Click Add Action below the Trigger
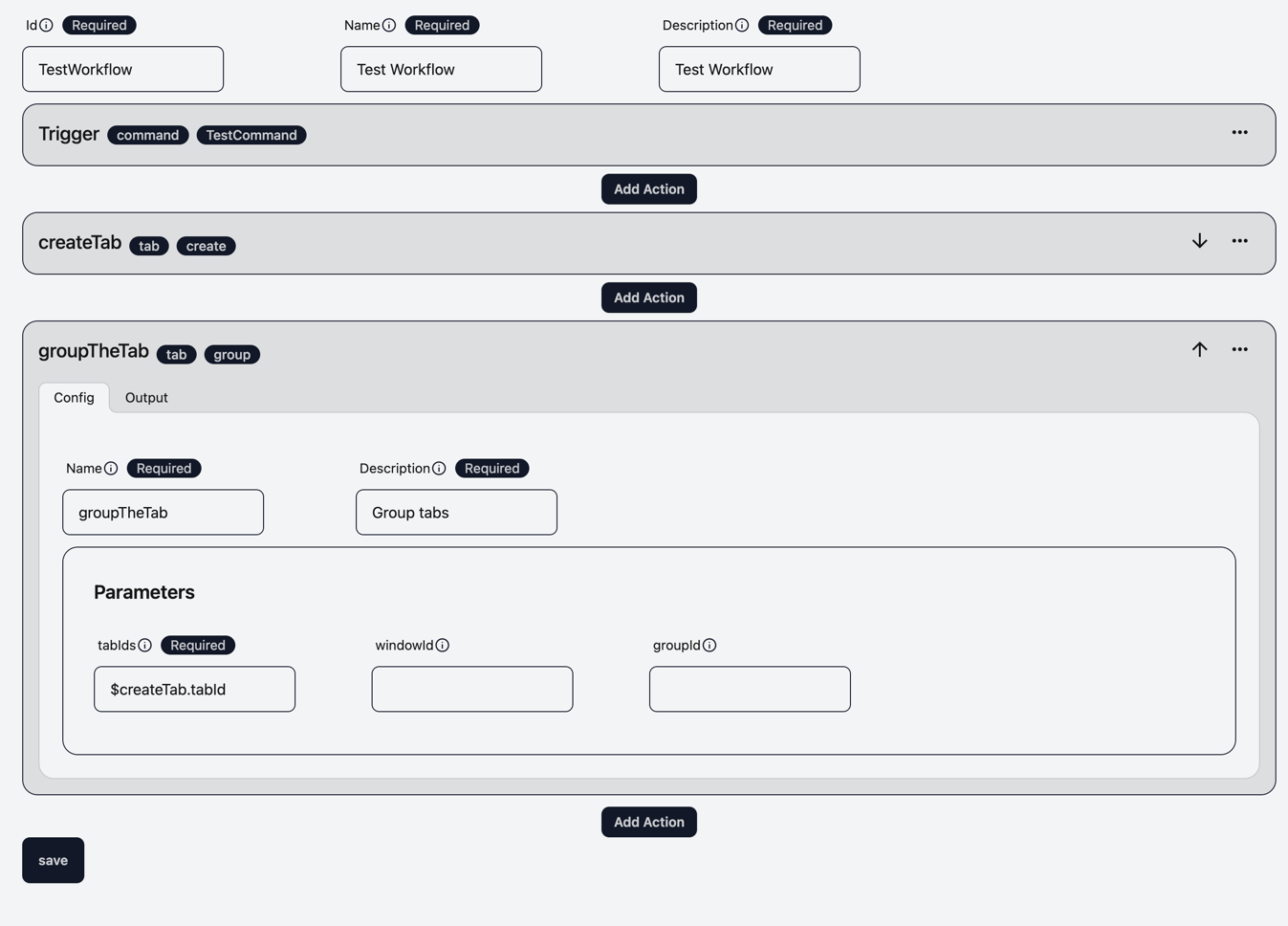Screen dimensions: 1288x926 [649, 189]
